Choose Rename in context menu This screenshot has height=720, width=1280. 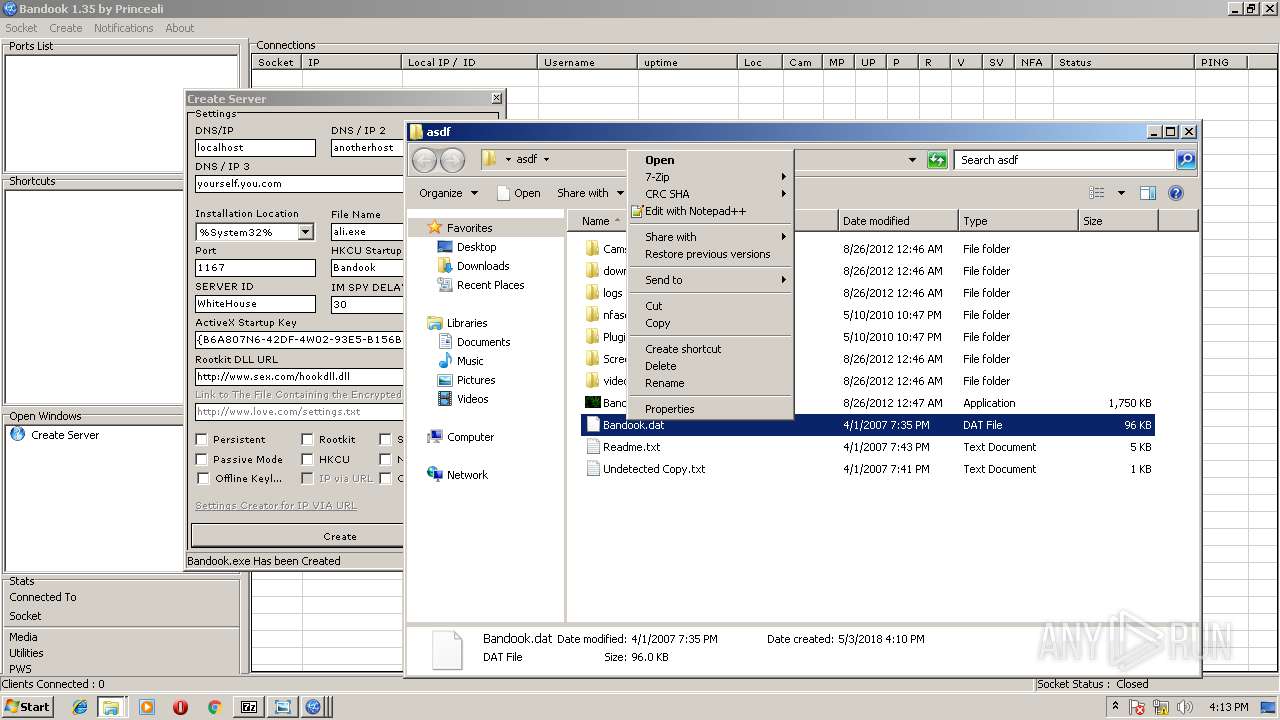coord(710,383)
